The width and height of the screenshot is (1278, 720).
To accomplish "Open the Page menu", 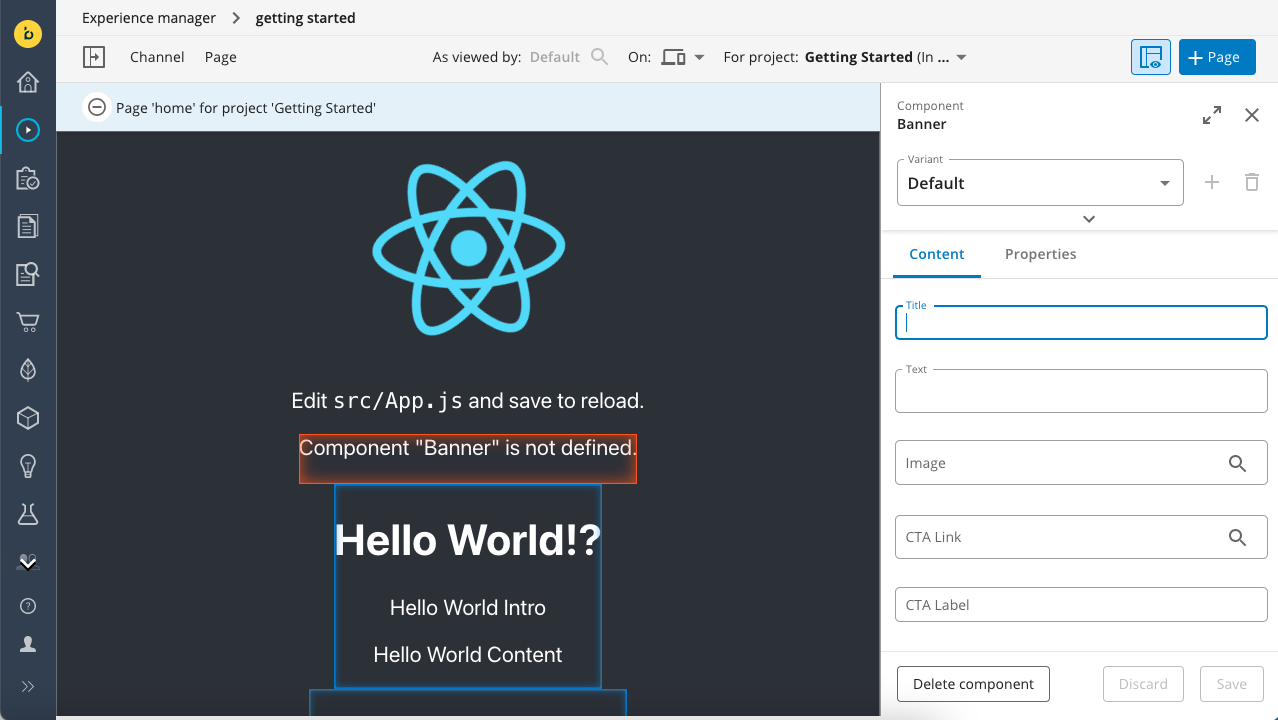I will (x=221, y=57).
